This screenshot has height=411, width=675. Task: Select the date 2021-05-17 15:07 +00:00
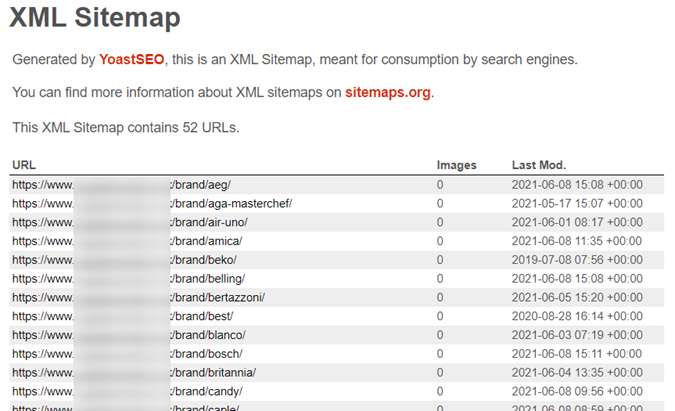[x=577, y=204]
